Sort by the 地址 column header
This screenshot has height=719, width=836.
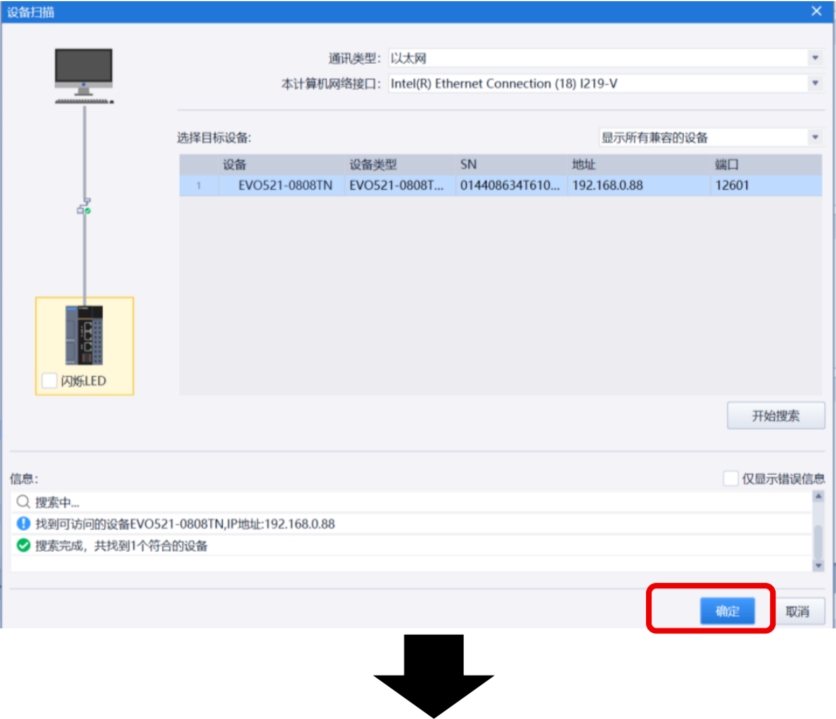tap(584, 164)
